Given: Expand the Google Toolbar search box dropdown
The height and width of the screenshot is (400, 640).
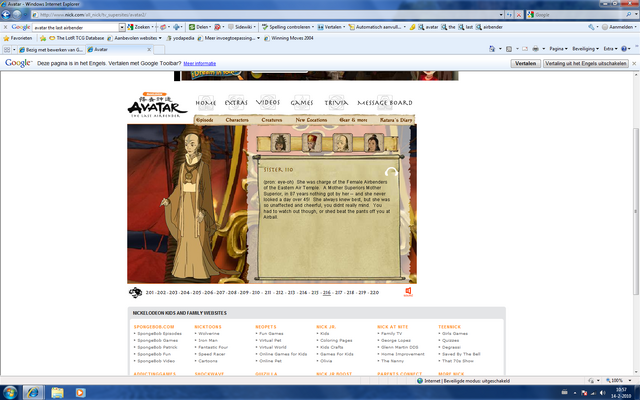Looking at the screenshot, I should click(122, 27).
